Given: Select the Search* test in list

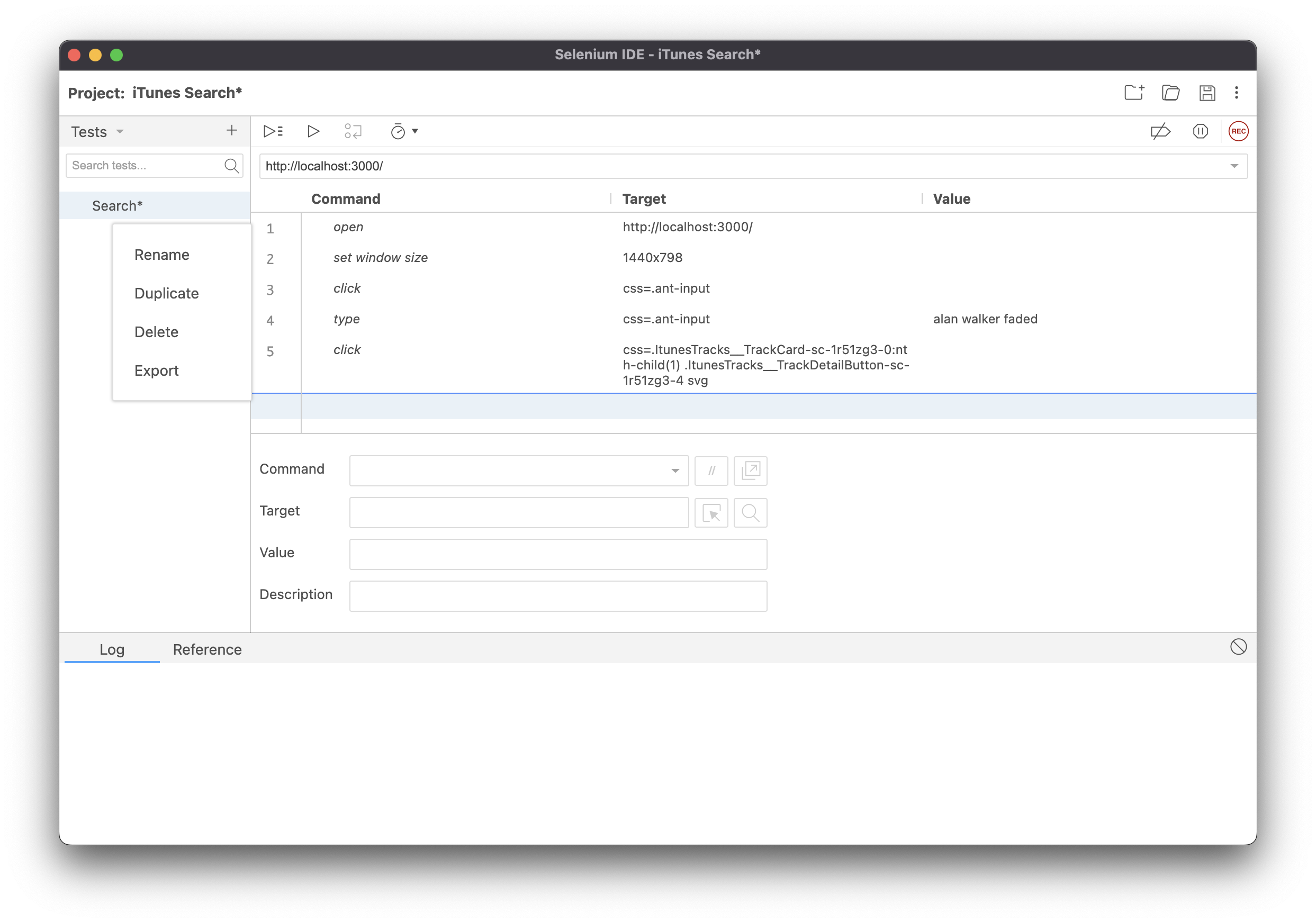Looking at the screenshot, I should point(155,206).
